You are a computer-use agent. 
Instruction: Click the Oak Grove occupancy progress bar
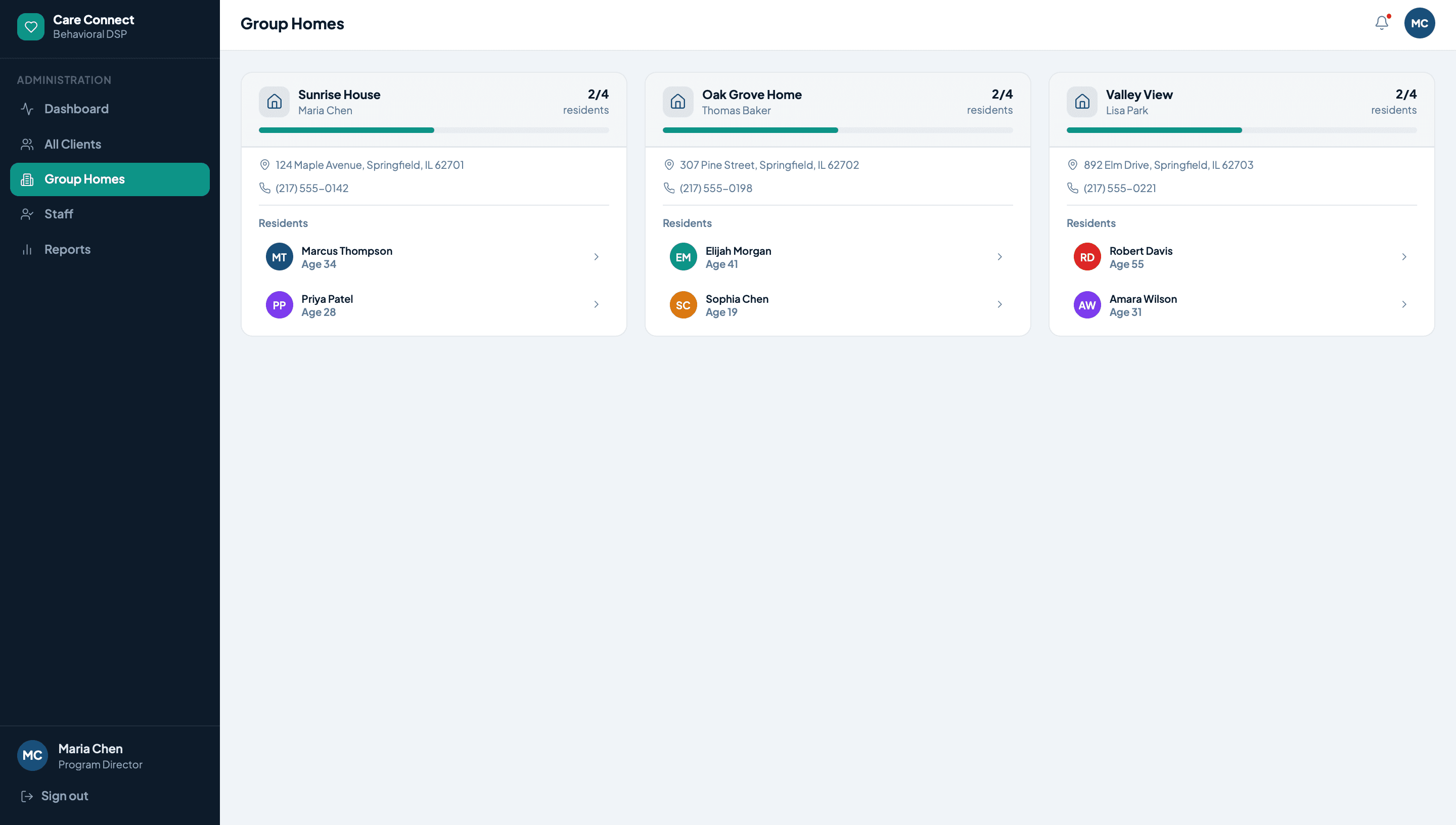838,130
